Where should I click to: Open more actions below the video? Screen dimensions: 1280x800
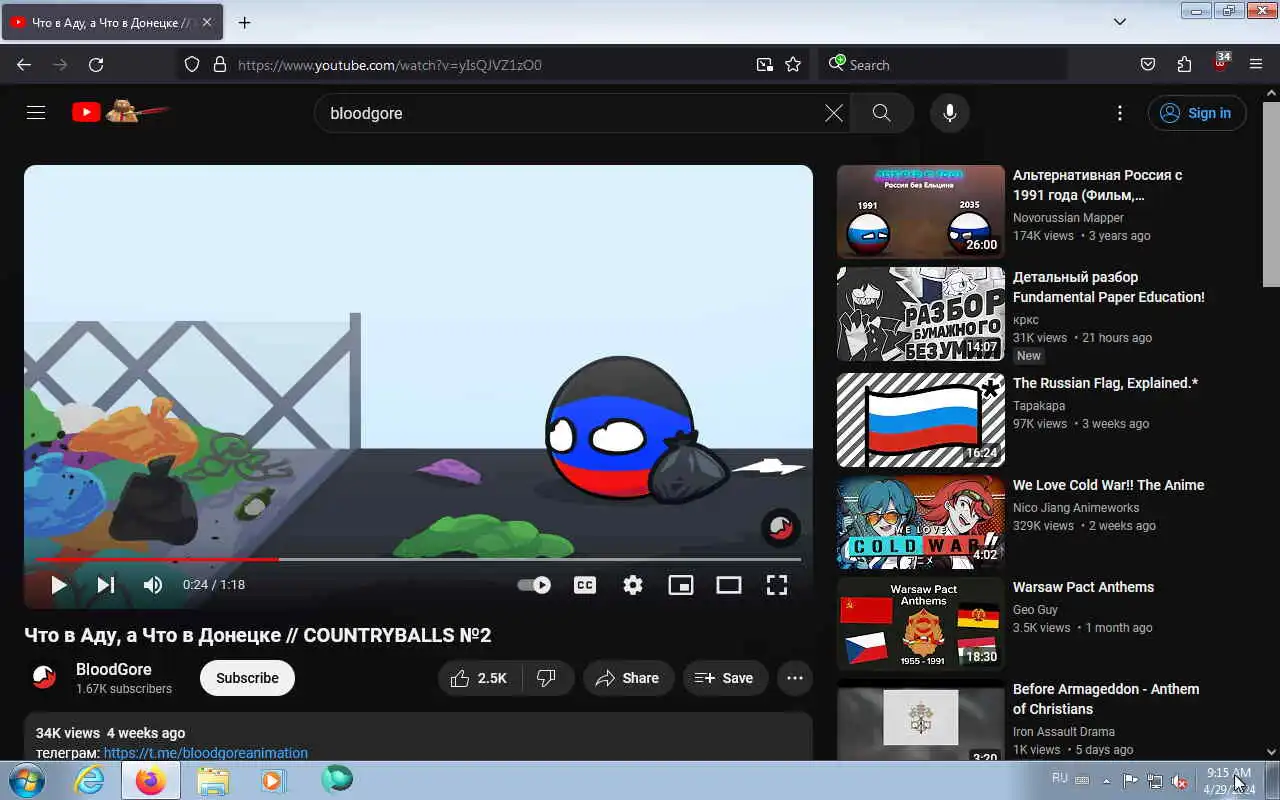795,678
